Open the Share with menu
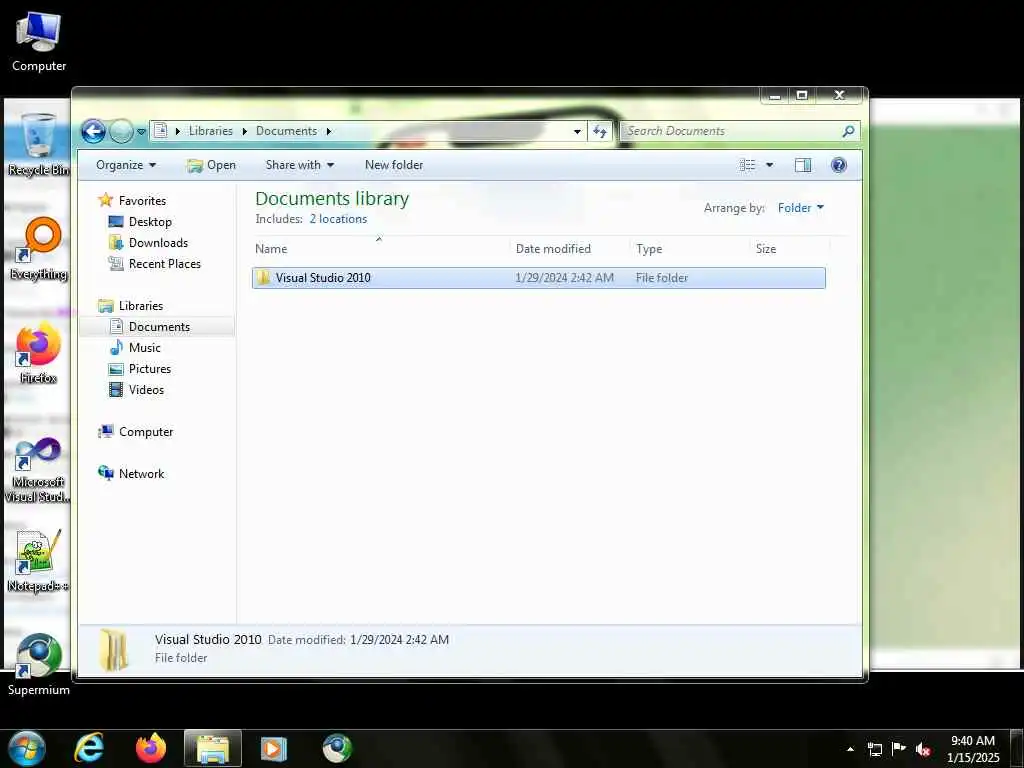Viewport: 1024px width, 768px height. tap(300, 165)
